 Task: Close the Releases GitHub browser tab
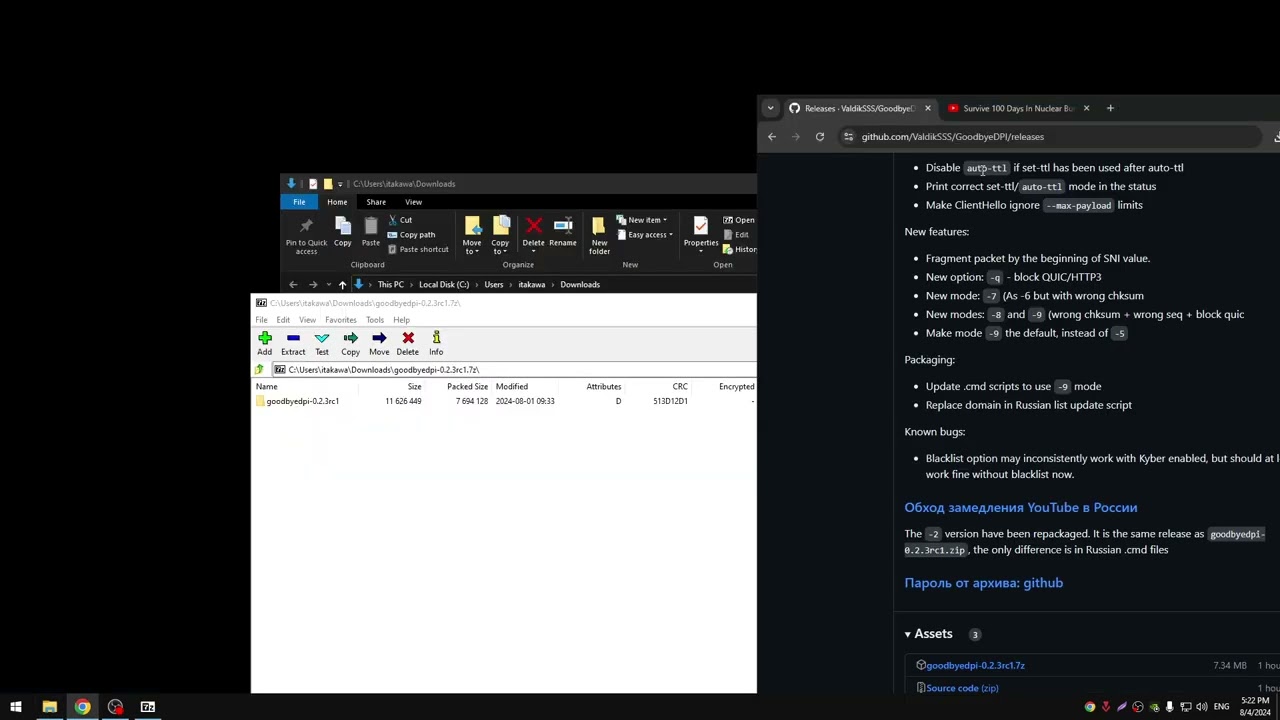coord(927,108)
